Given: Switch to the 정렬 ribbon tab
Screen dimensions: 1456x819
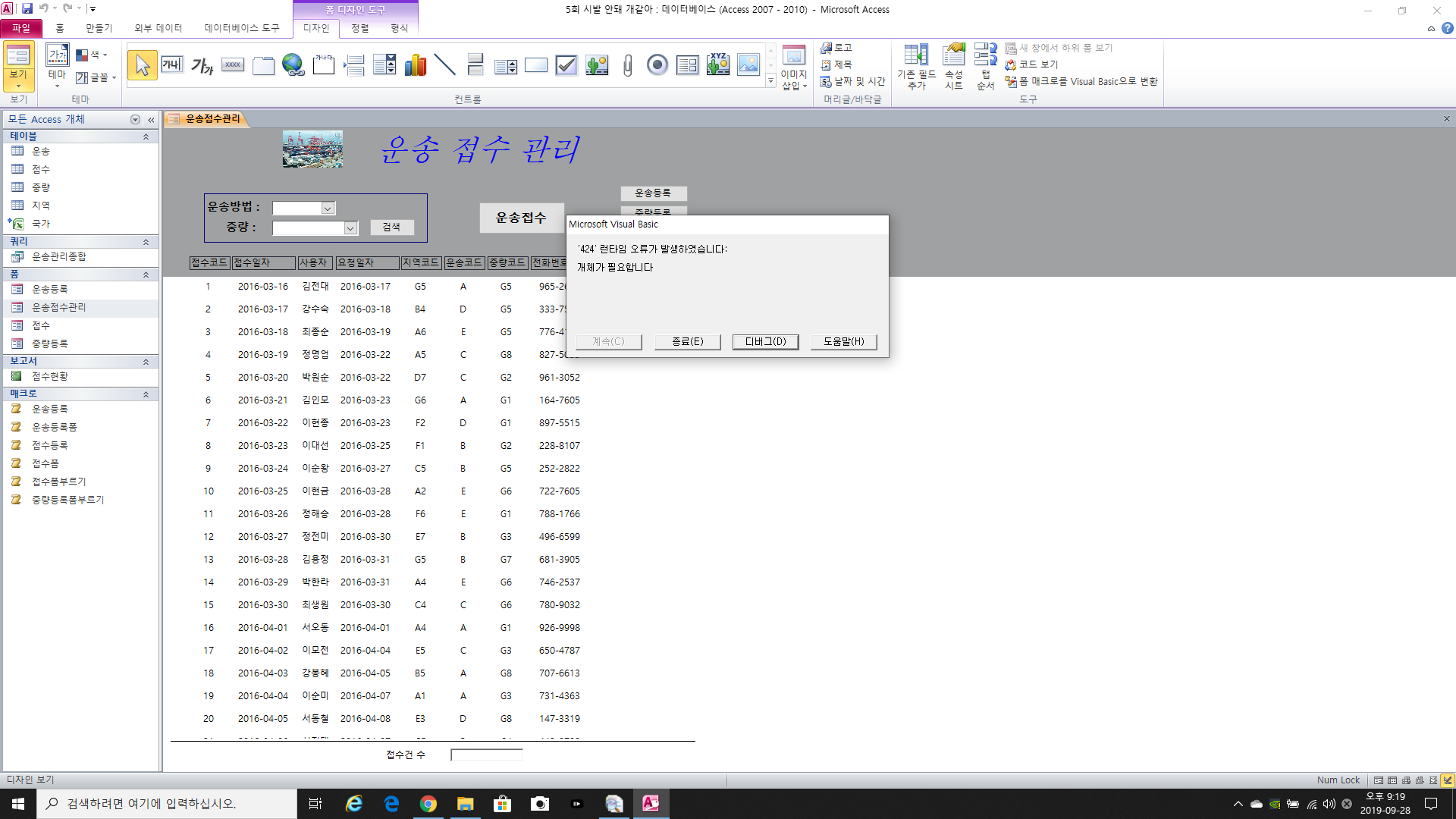Looking at the screenshot, I should coord(359,28).
